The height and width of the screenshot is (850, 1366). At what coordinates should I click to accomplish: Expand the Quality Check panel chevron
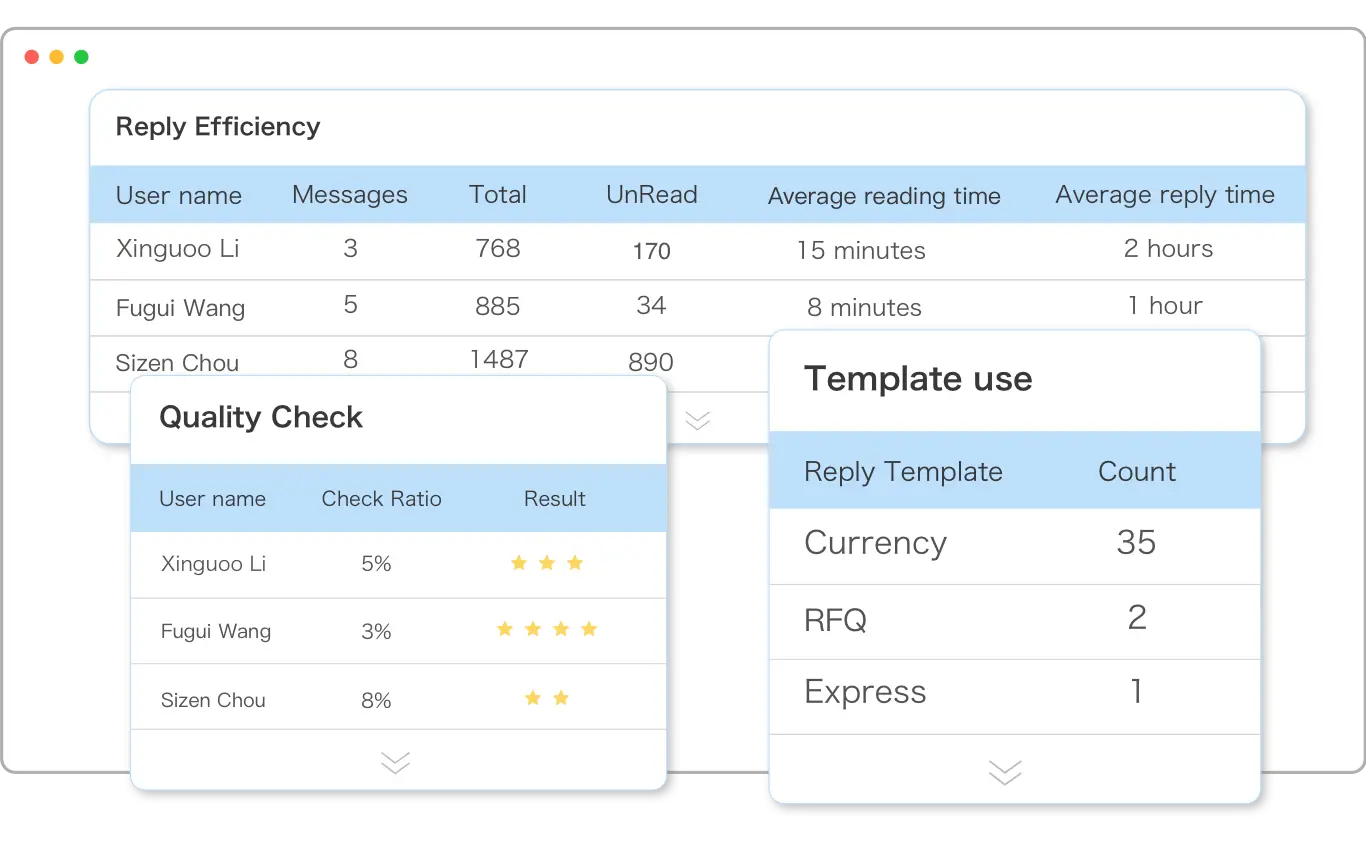tap(395, 763)
